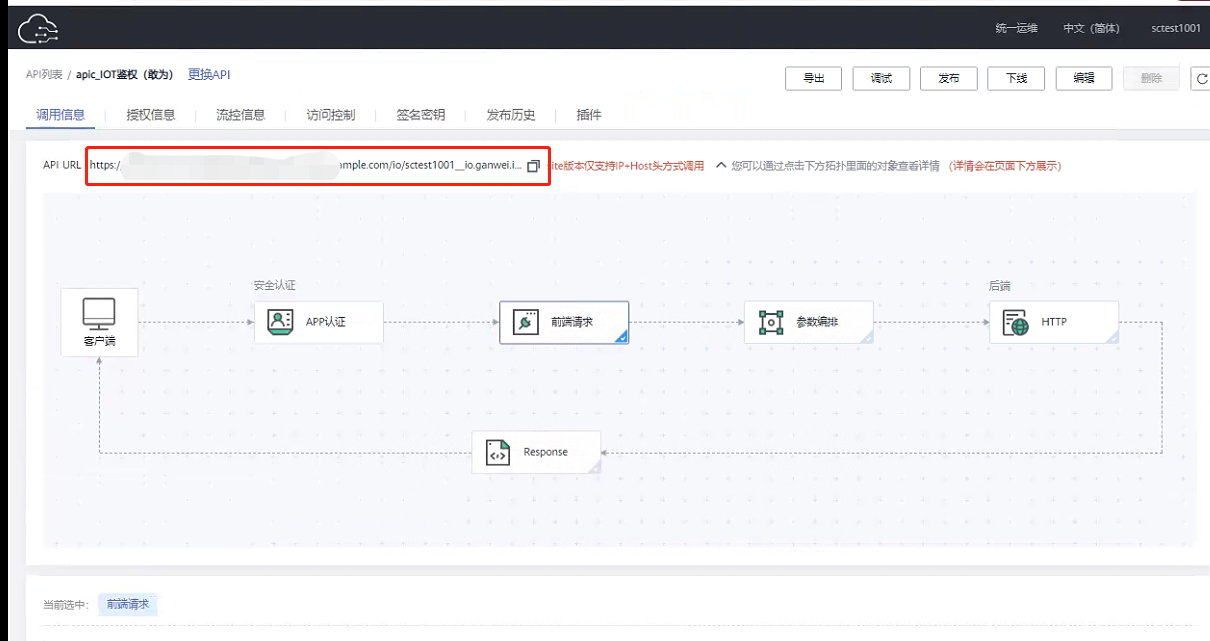
Task: Click the Response node label
Action: click(x=545, y=452)
